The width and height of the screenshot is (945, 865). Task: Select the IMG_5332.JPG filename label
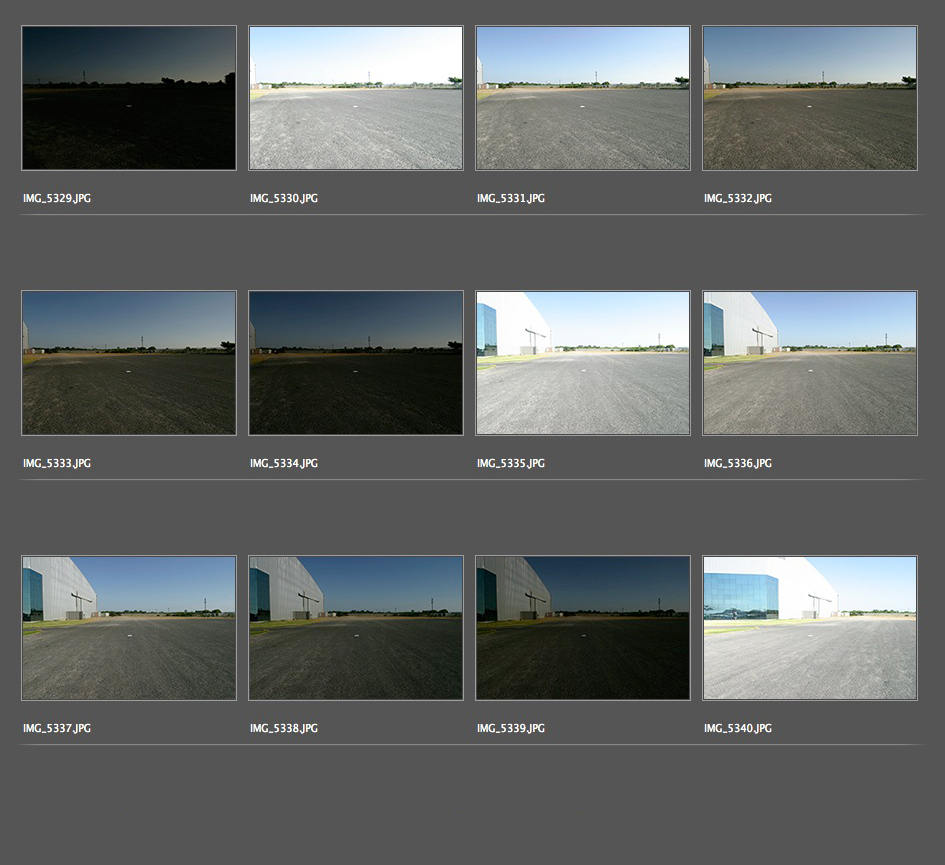click(738, 199)
